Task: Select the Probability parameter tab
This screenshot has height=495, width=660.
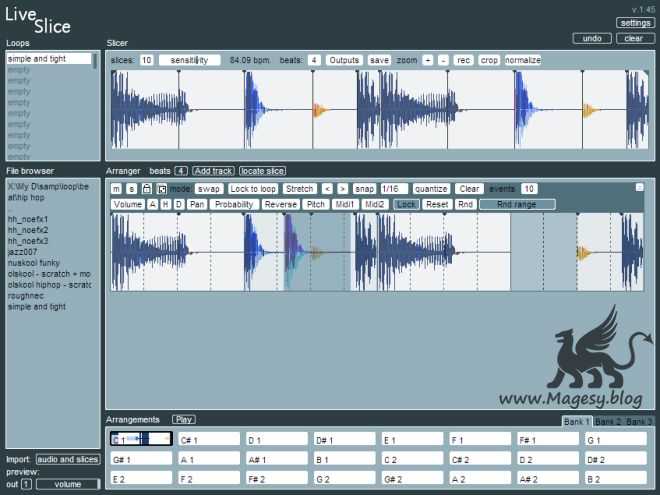Action: [x=234, y=205]
